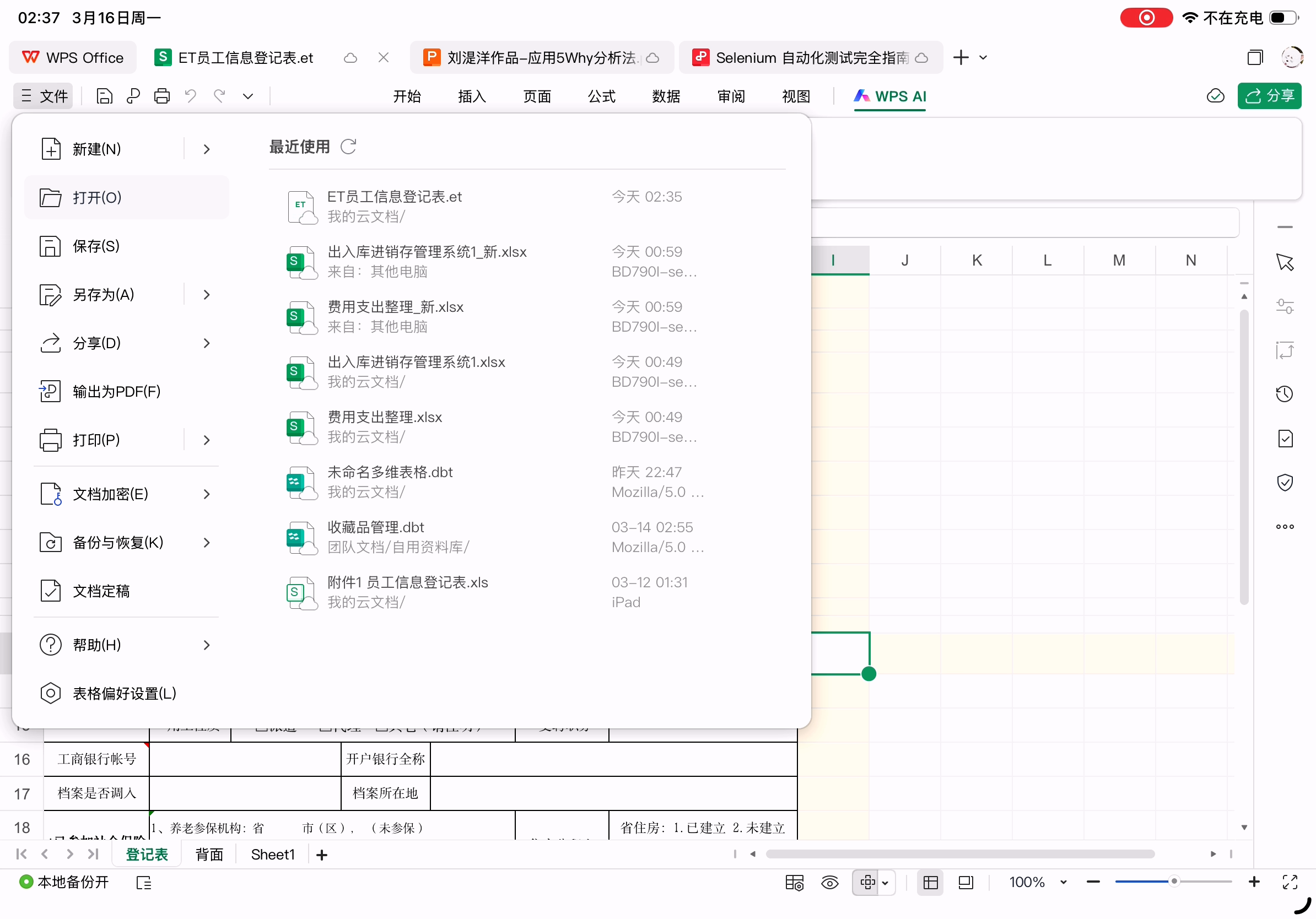This screenshot has height=919, width=1316.
Task: Click the print icon in the quick toolbar
Action: (161, 96)
